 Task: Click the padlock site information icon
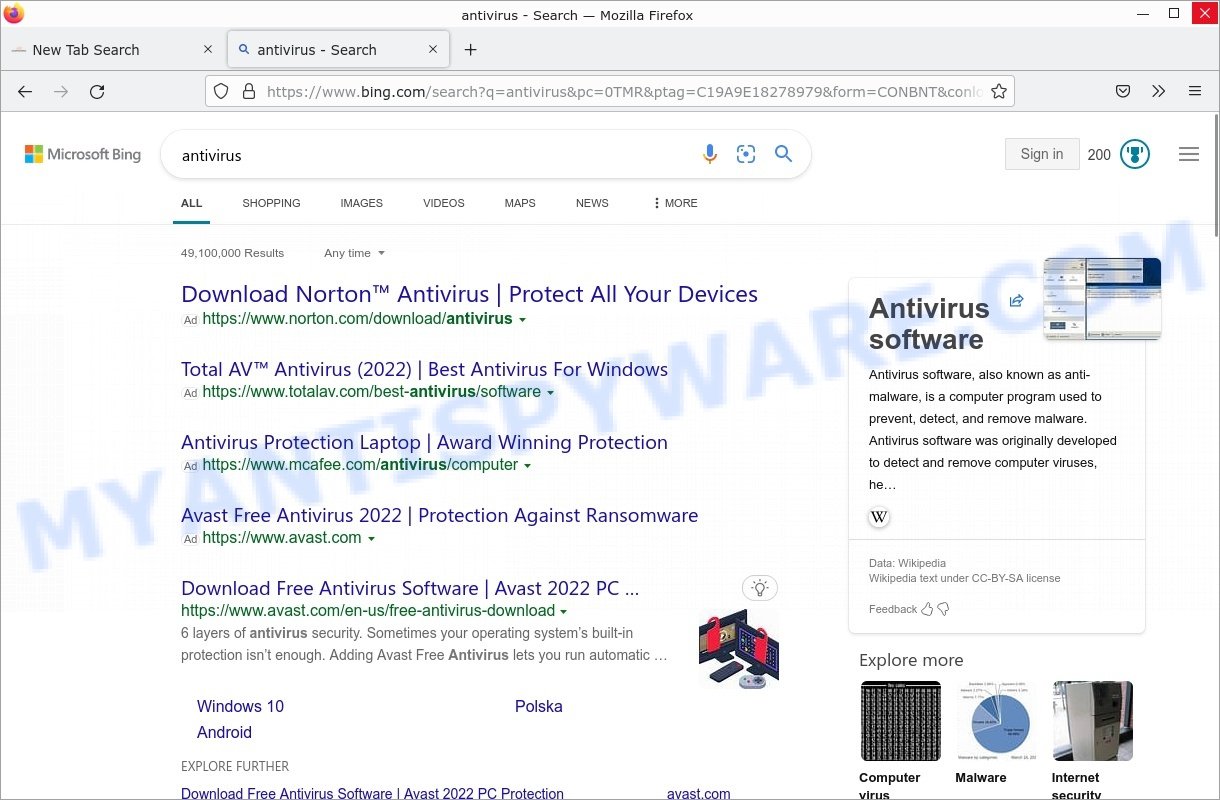249,91
